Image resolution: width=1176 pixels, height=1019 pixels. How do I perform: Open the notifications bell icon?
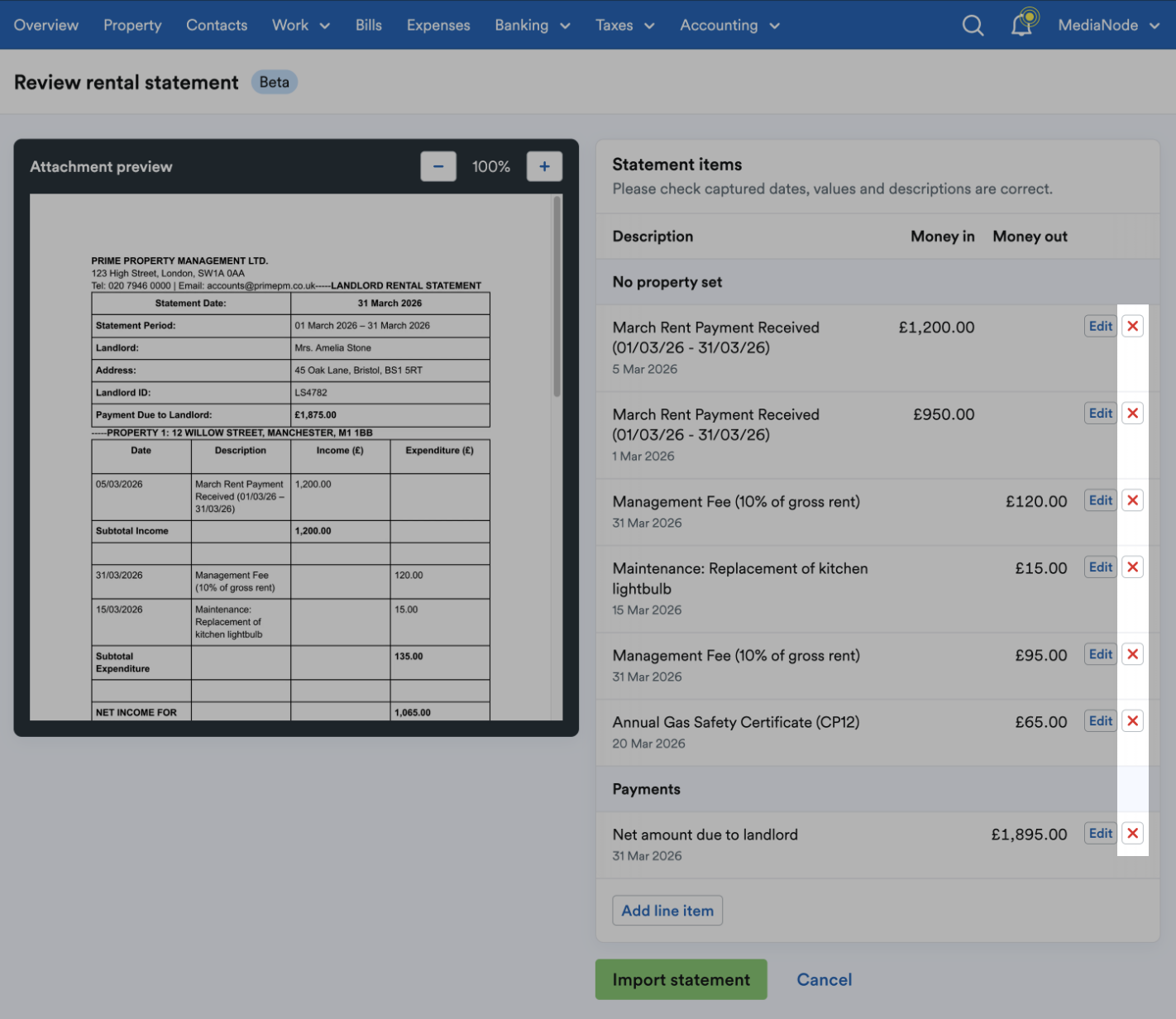tap(1024, 23)
